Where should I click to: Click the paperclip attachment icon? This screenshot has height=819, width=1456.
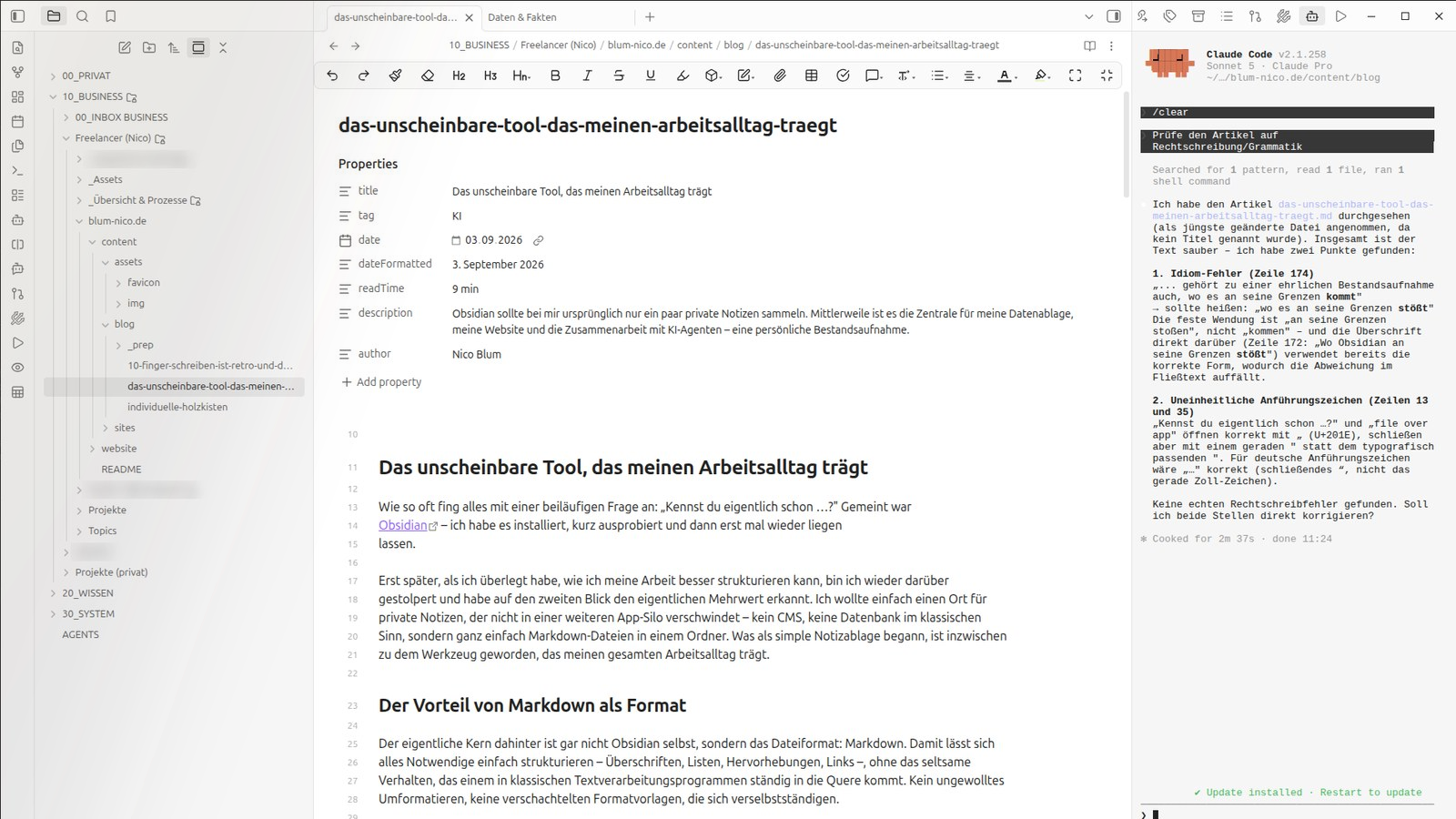[780, 76]
